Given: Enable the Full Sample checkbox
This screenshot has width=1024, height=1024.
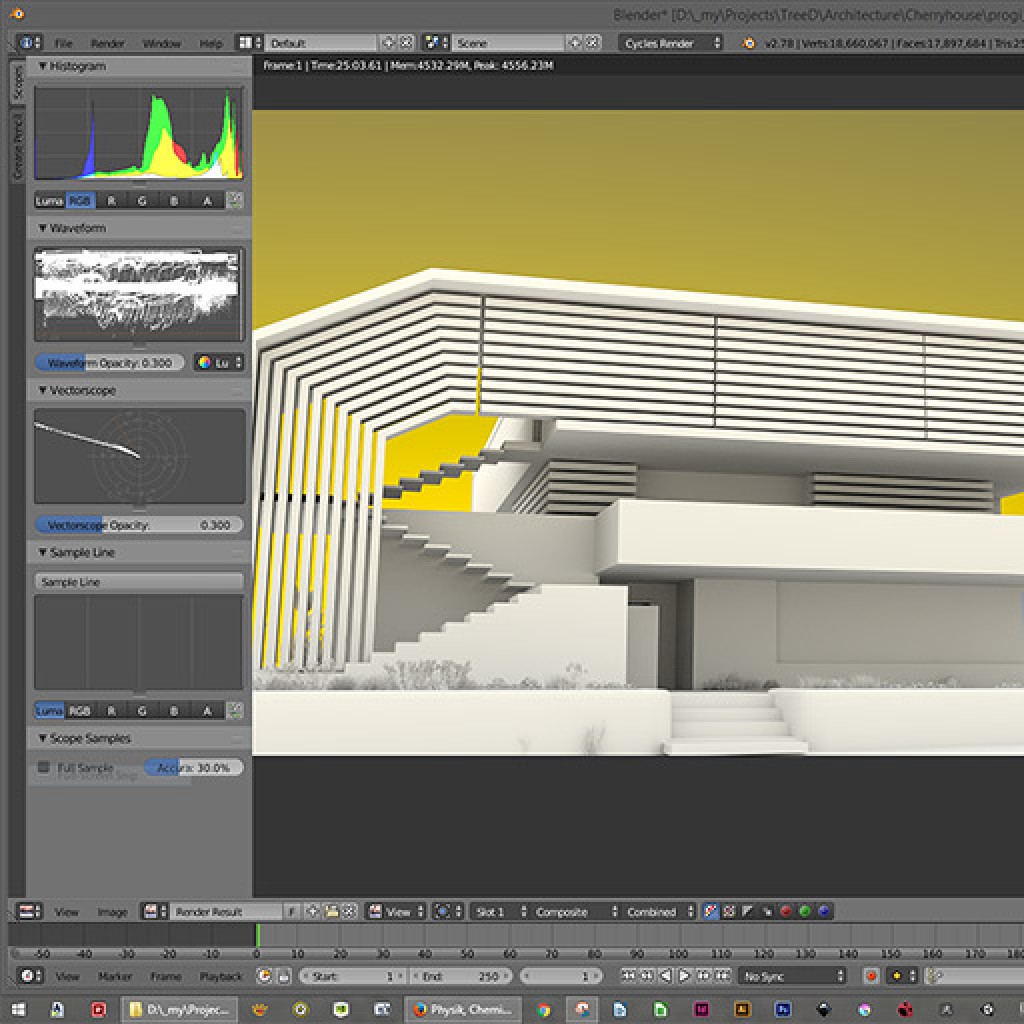Looking at the screenshot, I should [44, 768].
